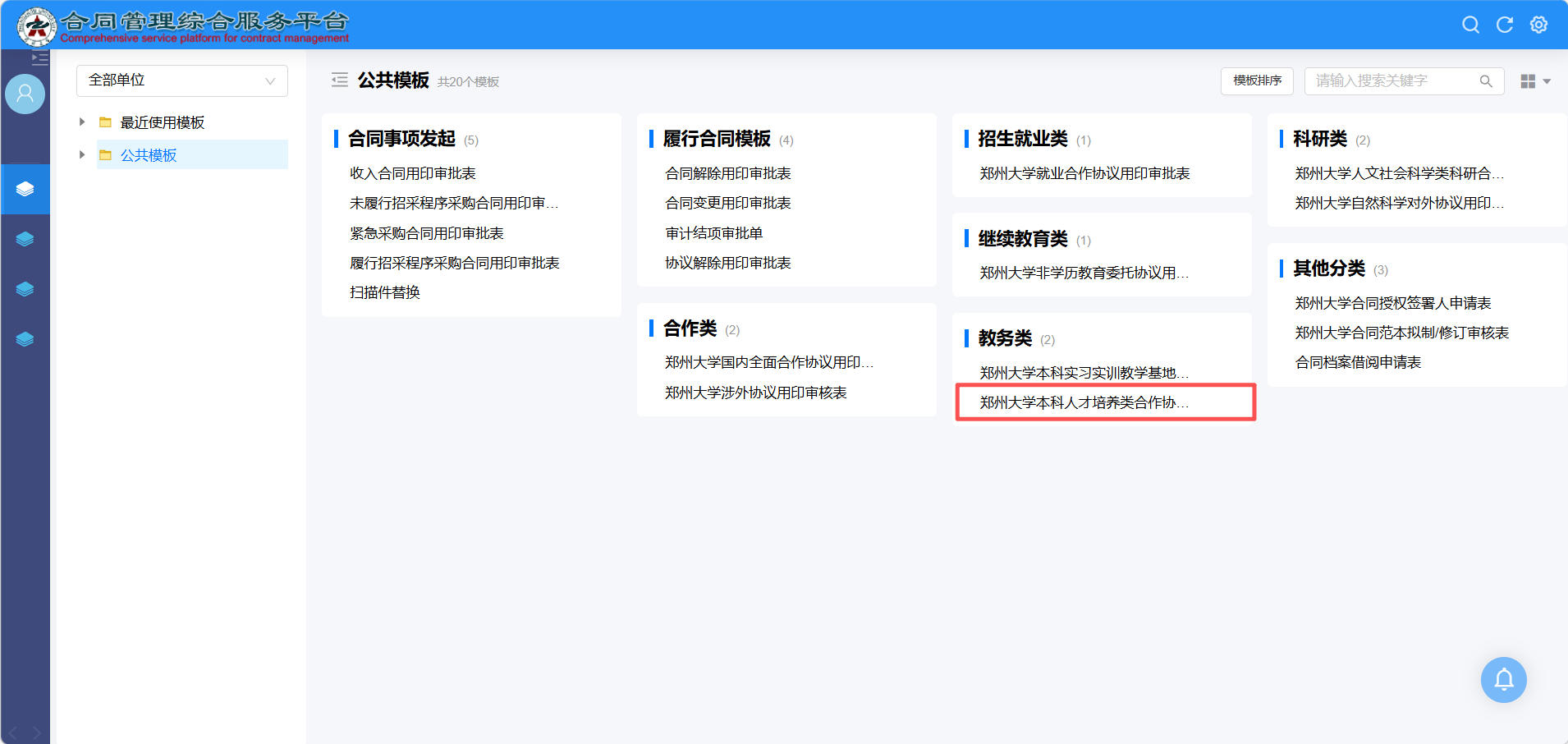Click the magnifier icon in search box

(1486, 81)
